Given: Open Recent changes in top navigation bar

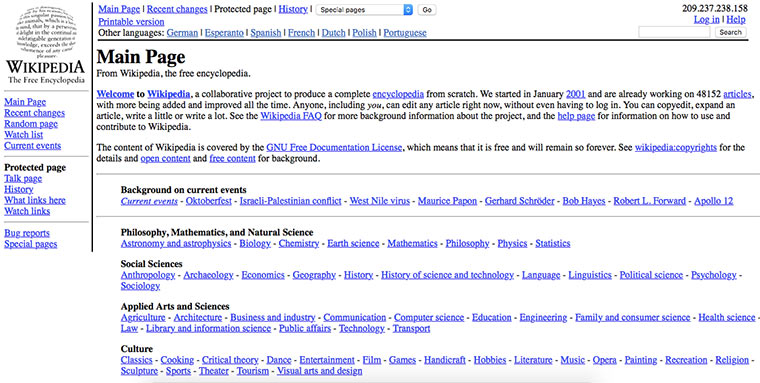Looking at the screenshot, I should [x=177, y=9].
